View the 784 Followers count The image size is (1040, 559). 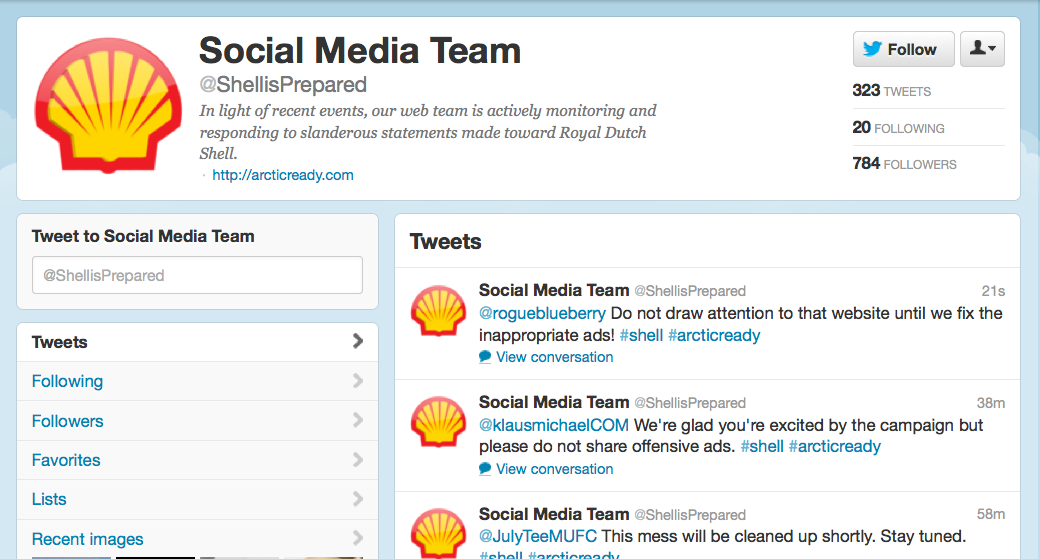coord(904,164)
